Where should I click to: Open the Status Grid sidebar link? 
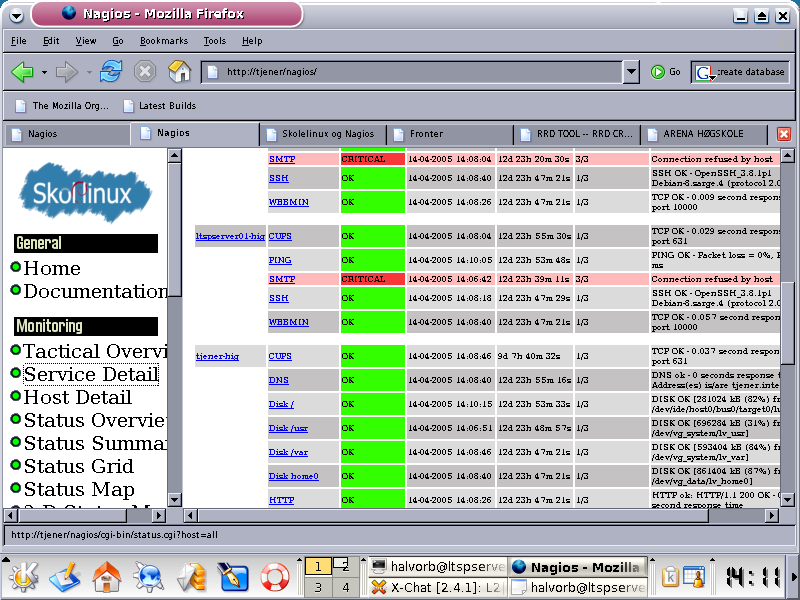tap(79, 466)
